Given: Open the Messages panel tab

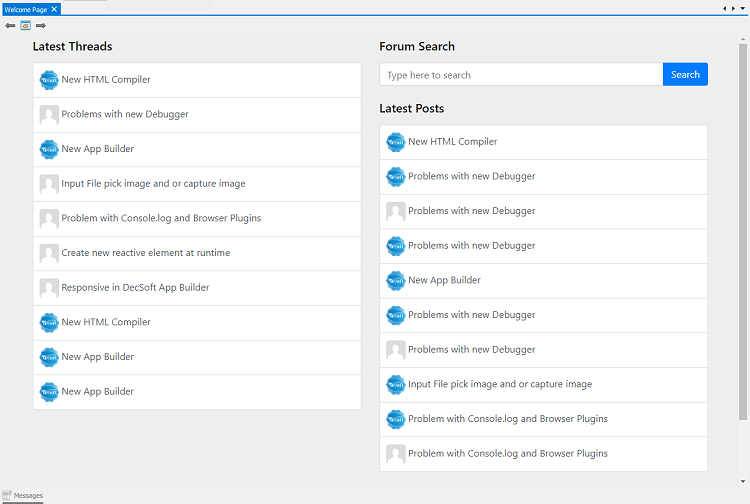Looking at the screenshot, I should tap(22, 495).
